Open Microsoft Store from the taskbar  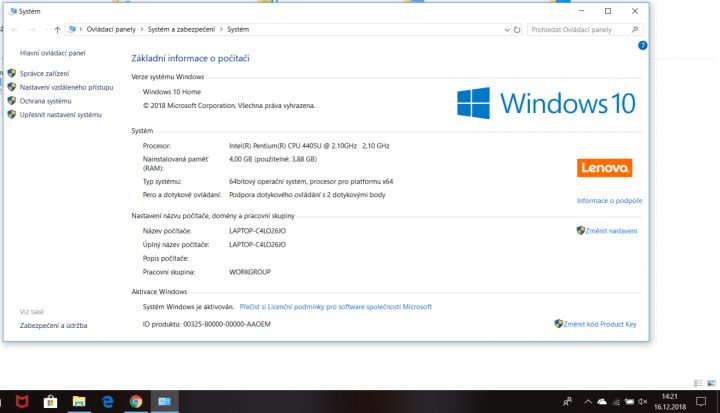[50, 402]
